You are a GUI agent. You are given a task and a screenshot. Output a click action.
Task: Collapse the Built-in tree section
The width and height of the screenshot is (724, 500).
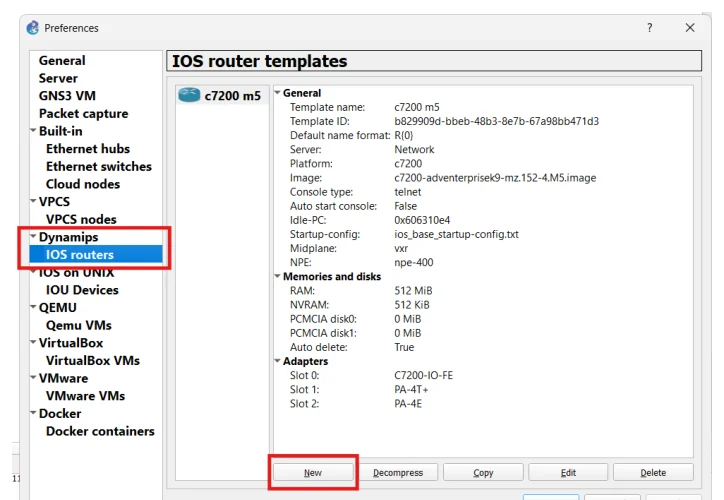point(33,131)
